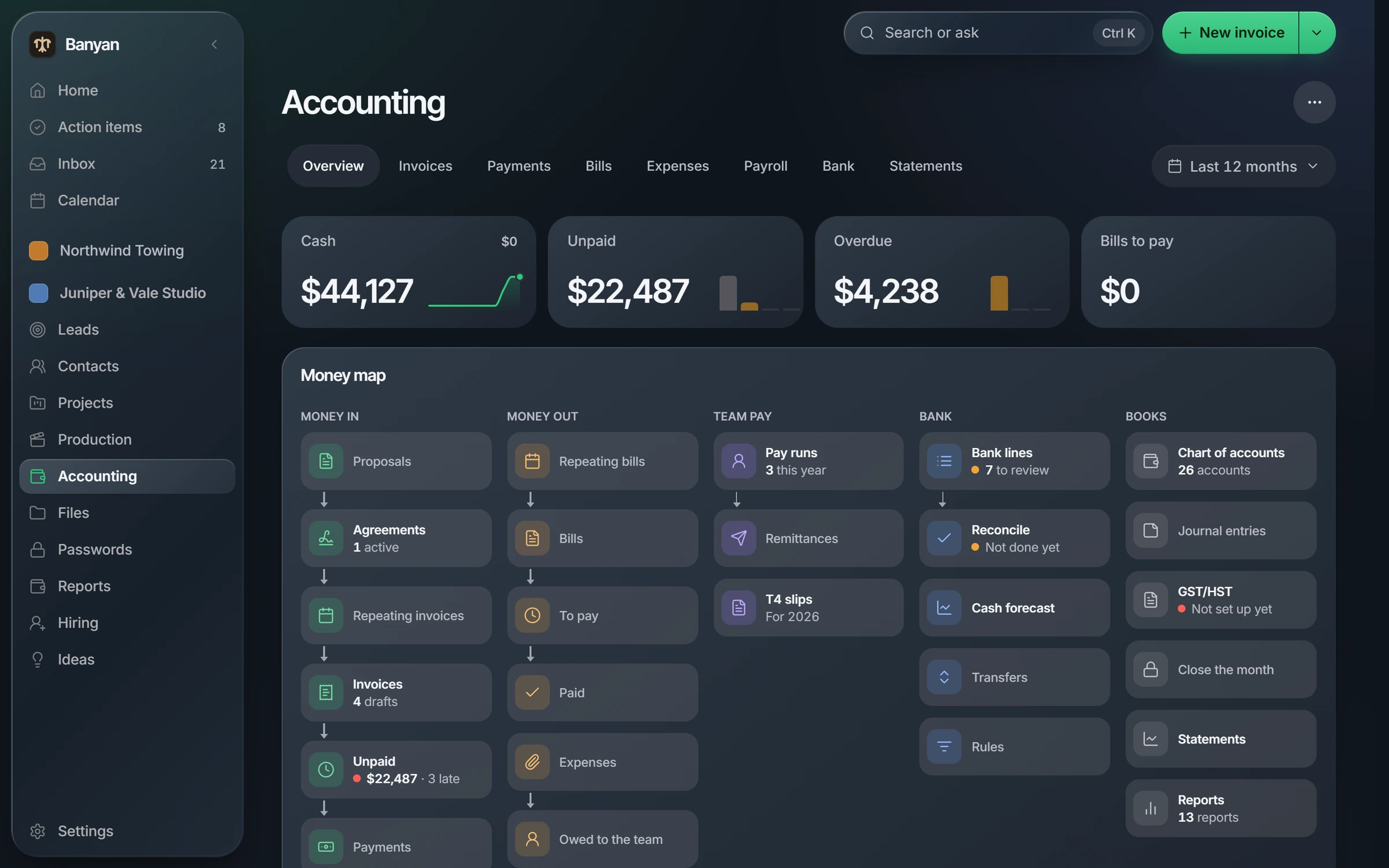Viewport: 1389px width, 868px height.
Task: Open the Repeating bills tile
Action: pyautogui.click(x=602, y=461)
